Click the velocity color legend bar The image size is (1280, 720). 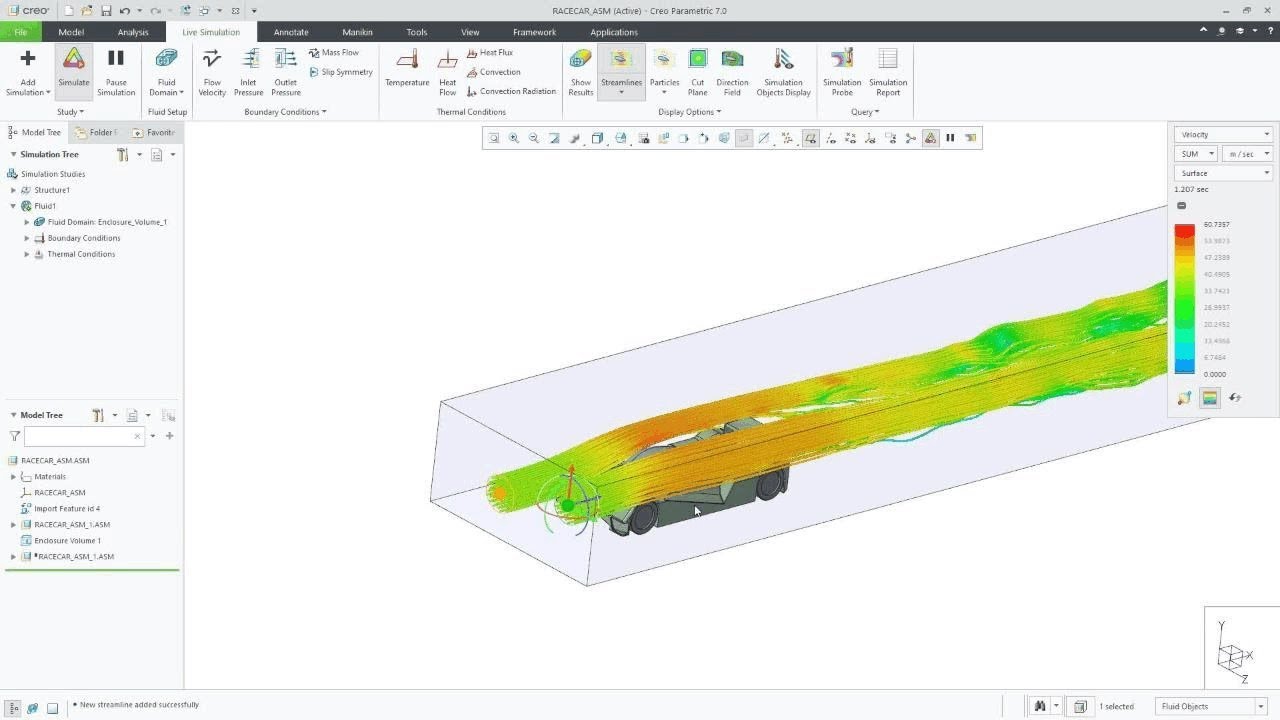point(1184,299)
